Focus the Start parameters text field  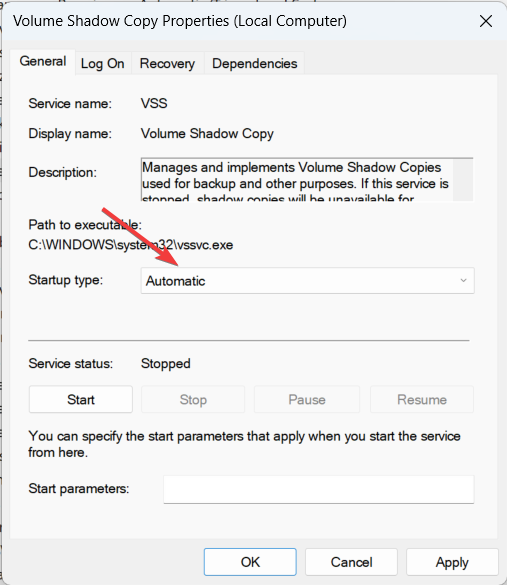[x=319, y=489]
